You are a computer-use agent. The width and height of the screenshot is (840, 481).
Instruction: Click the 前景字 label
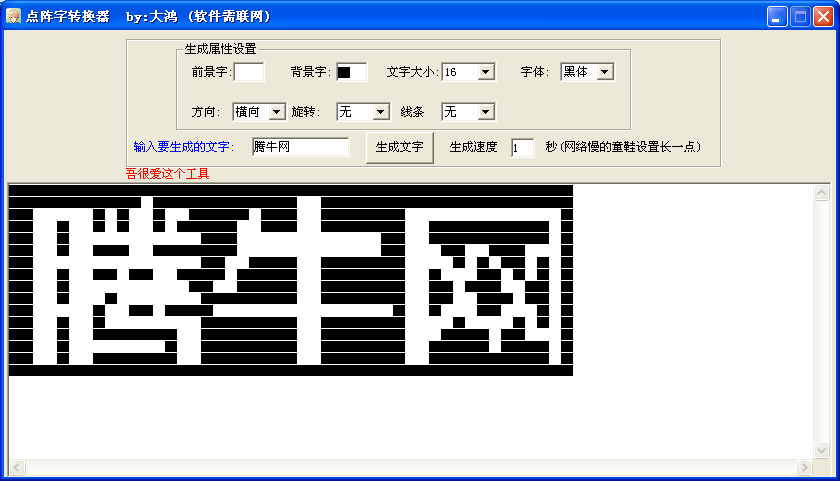tap(212, 72)
